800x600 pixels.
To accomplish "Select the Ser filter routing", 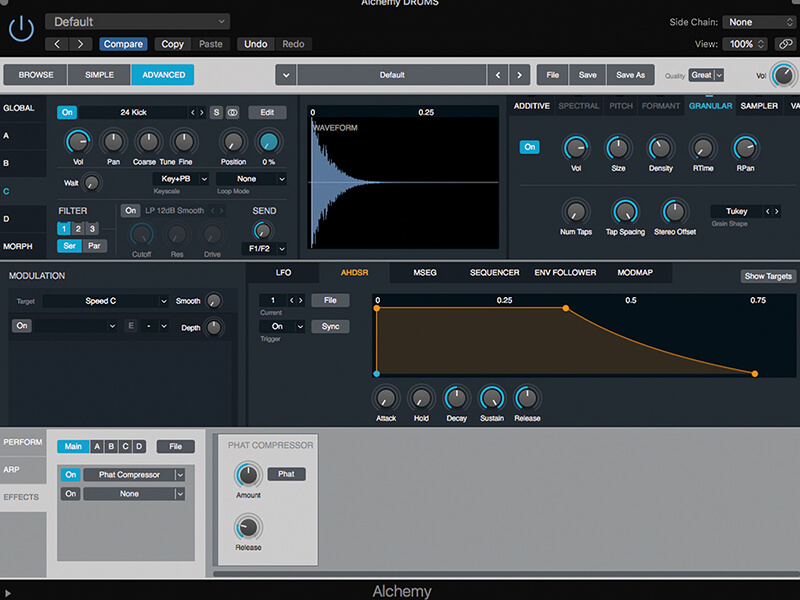I will pos(69,246).
